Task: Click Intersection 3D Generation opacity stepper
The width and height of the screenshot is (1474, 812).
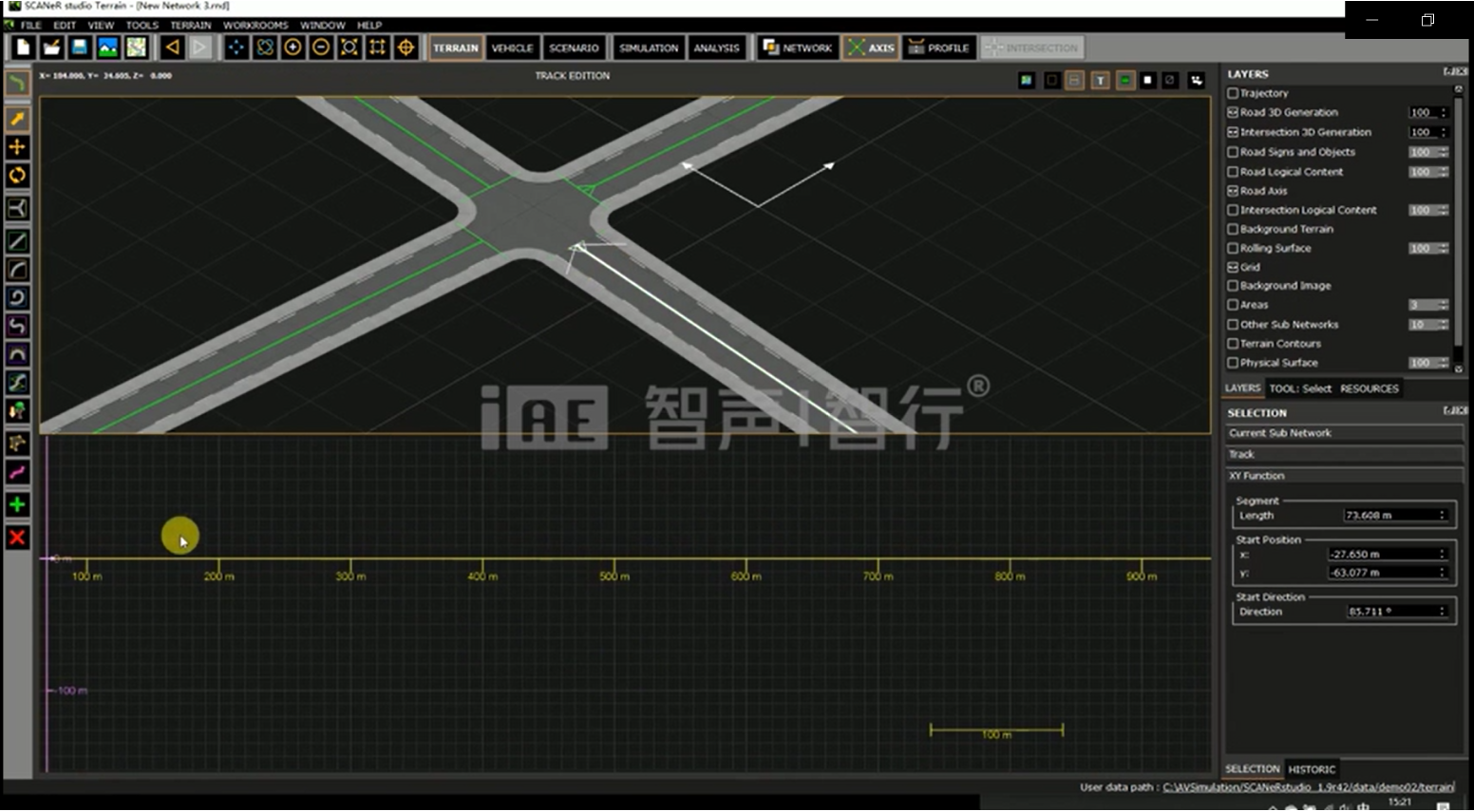Action: coord(1444,132)
